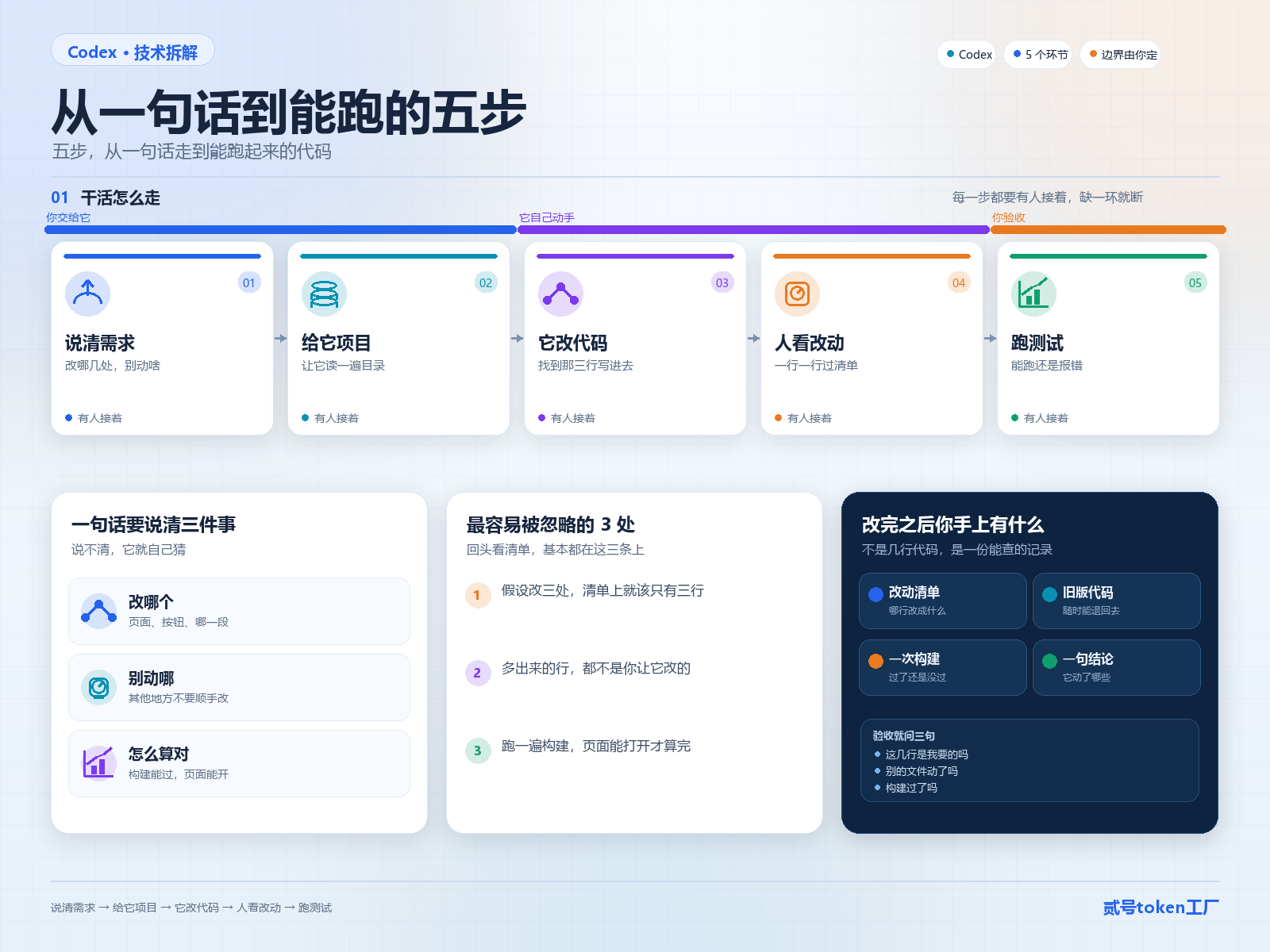
Task: Click 假设改三处，清单上就该只有三行 text
Action: pos(602,591)
